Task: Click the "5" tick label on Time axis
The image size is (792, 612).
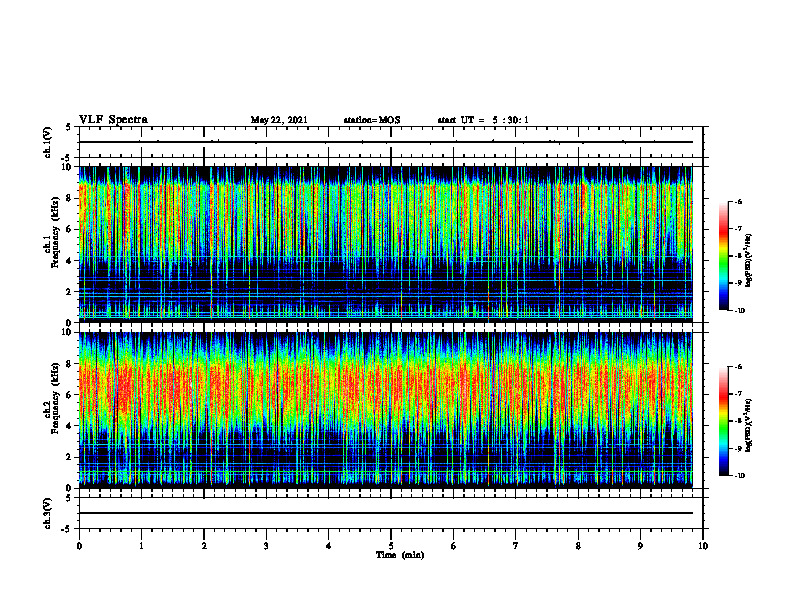Action: click(391, 546)
